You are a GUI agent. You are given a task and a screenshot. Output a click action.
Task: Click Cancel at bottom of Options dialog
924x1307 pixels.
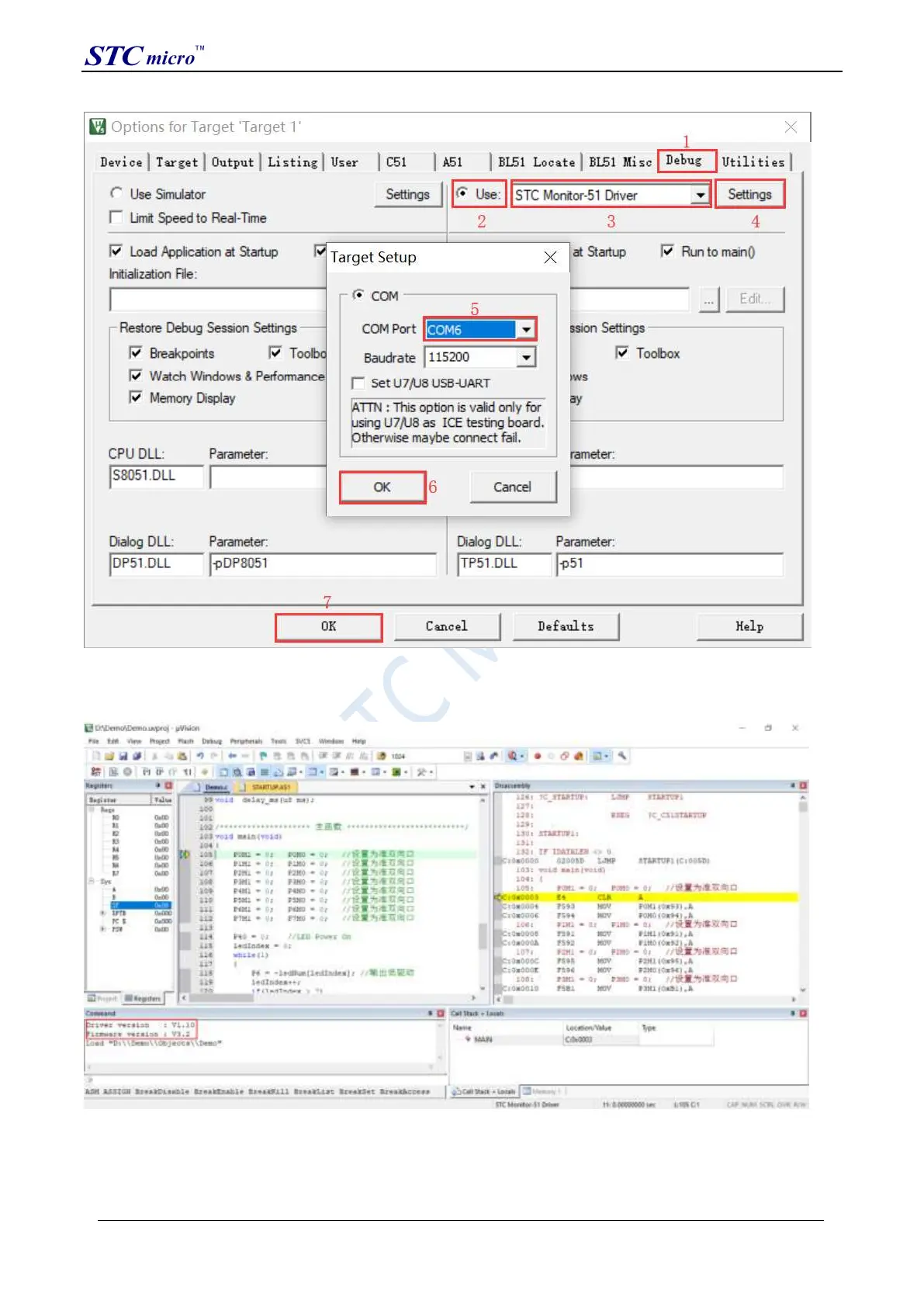click(x=447, y=626)
